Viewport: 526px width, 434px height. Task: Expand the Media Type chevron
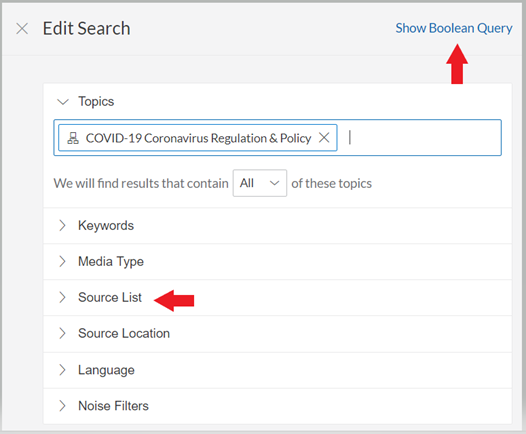point(62,261)
